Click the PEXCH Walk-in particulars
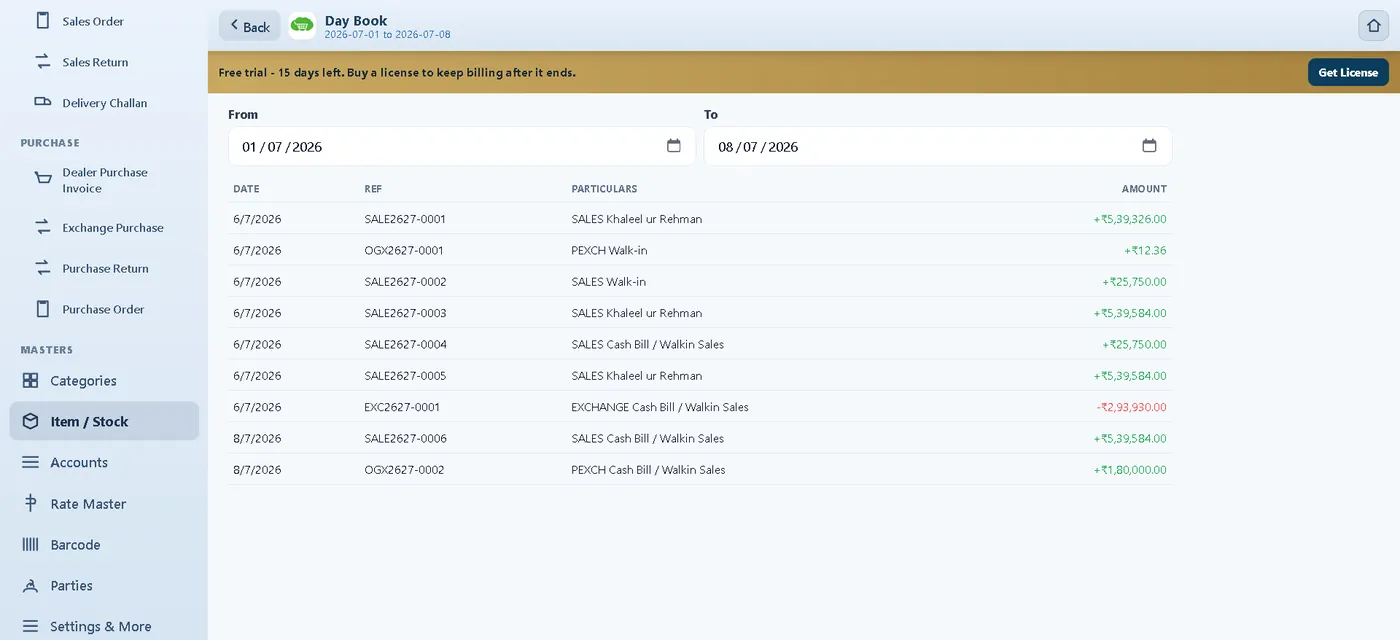Screen dimensions: 1400x640 [x=609, y=250]
